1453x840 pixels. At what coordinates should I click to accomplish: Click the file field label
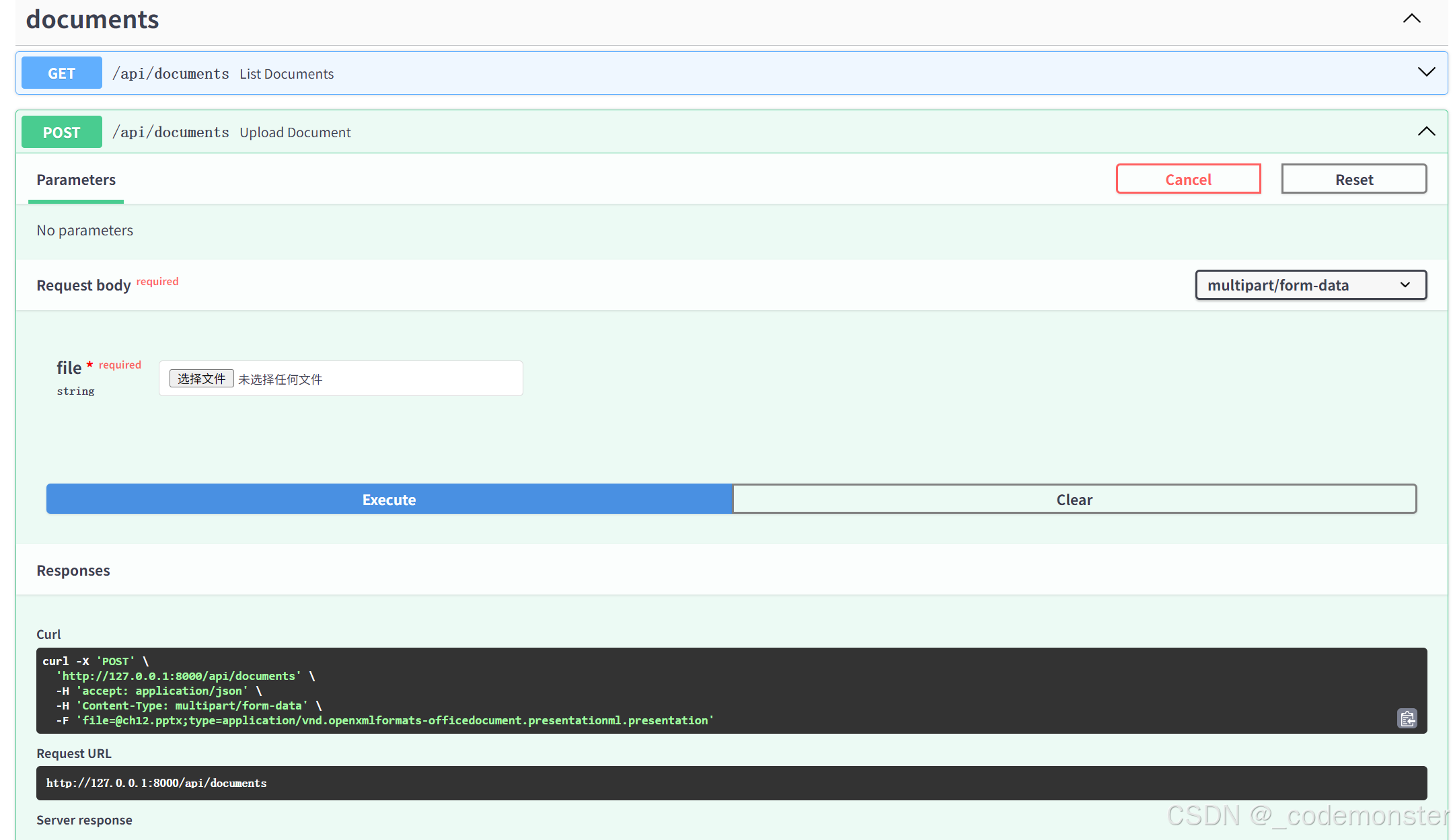(x=69, y=367)
